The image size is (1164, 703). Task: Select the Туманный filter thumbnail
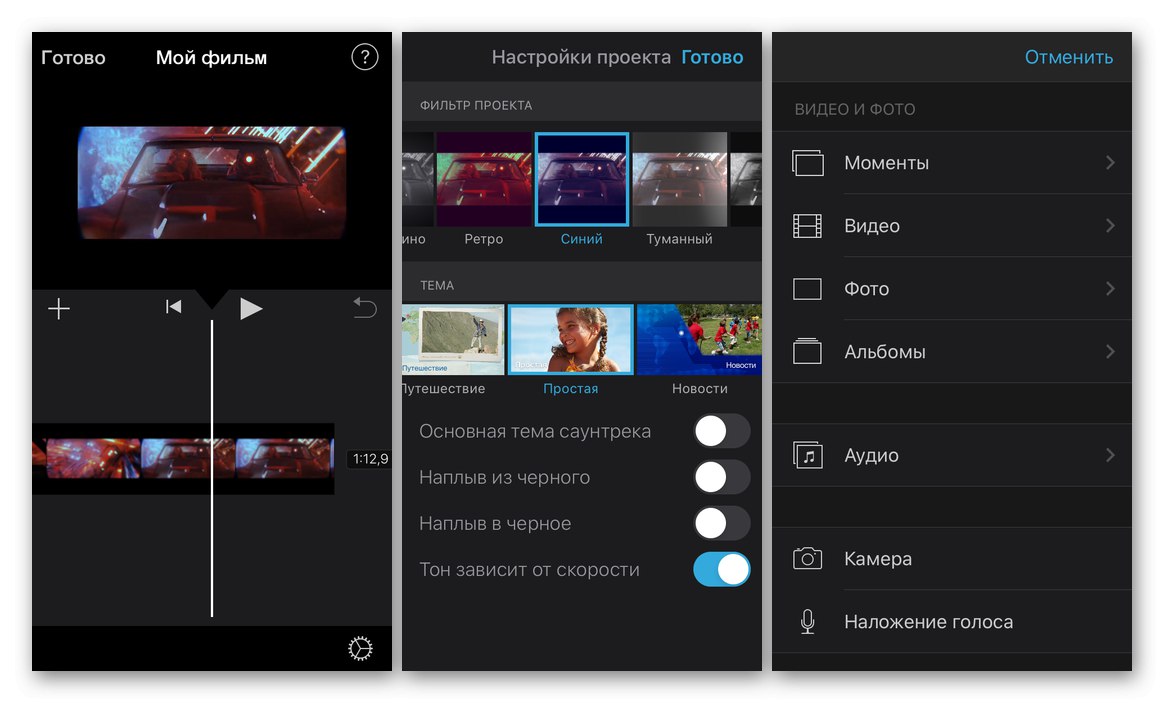pyautogui.click(x=679, y=179)
